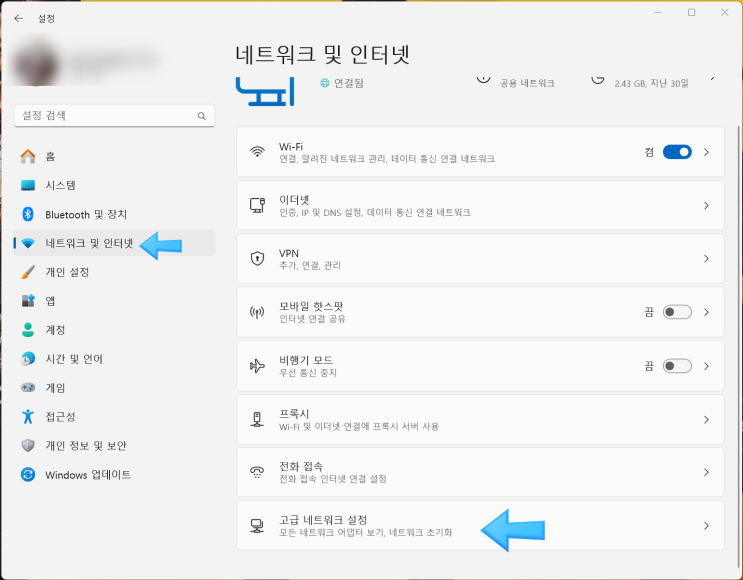Click the Wi-Fi row title text

tap(290, 146)
